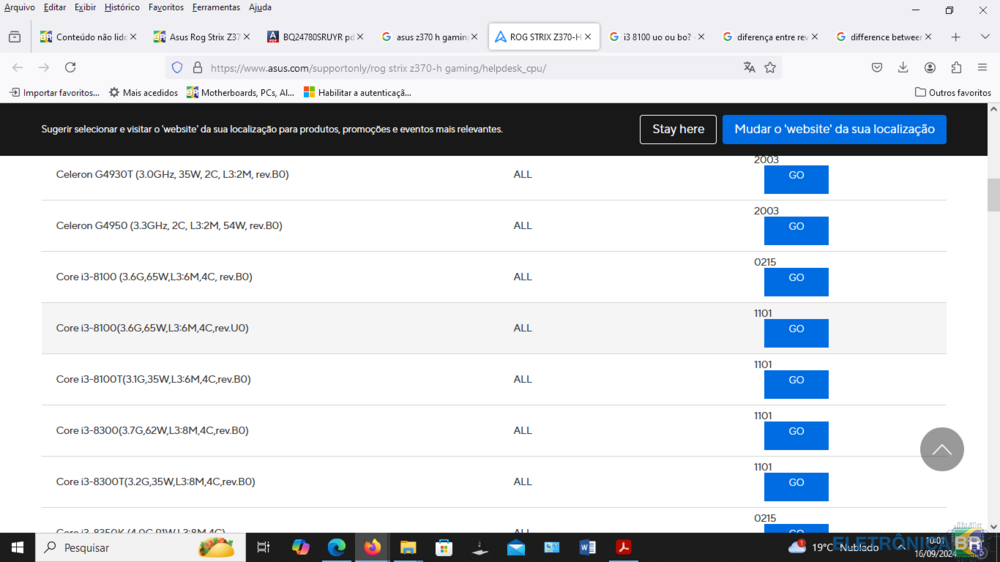This screenshot has height=562, width=1000.
Task: Close the BQ24780SRUYR tab
Action: (x=360, y=37)
